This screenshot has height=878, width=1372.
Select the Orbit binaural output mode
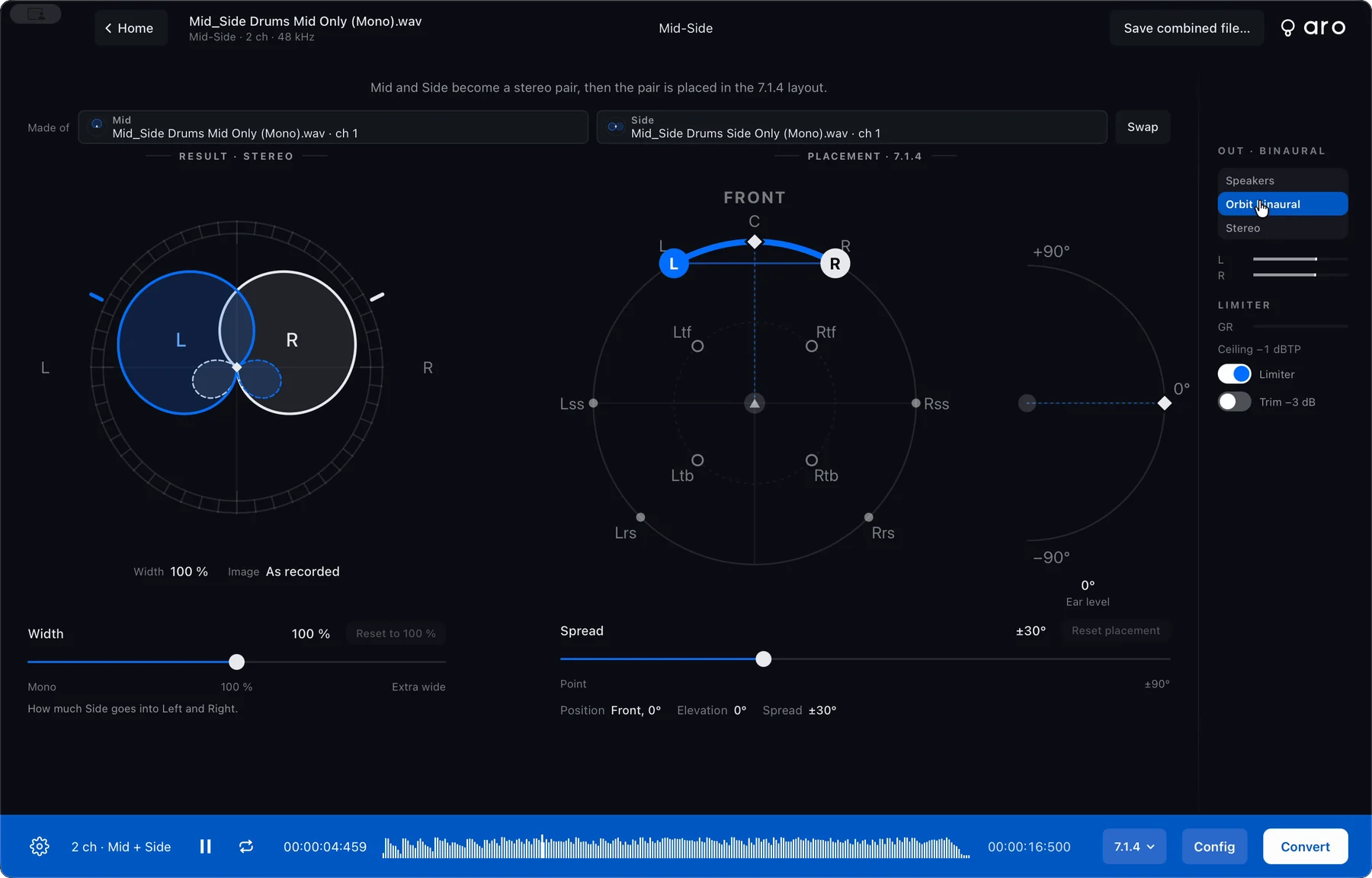1283,204
